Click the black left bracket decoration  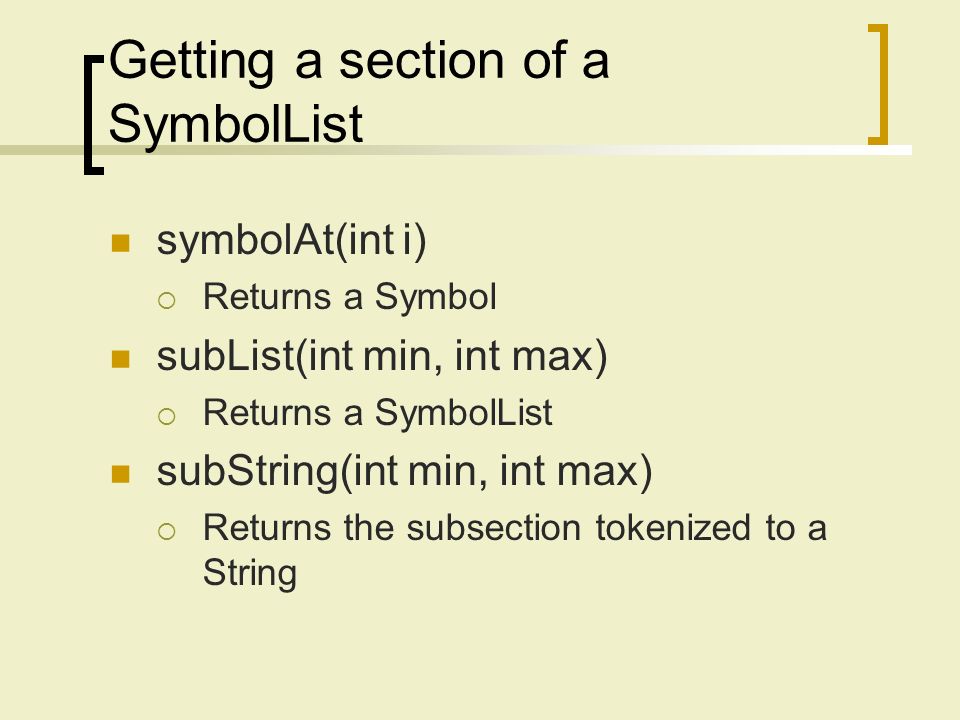pyautogui.click(x=94, y=115)
